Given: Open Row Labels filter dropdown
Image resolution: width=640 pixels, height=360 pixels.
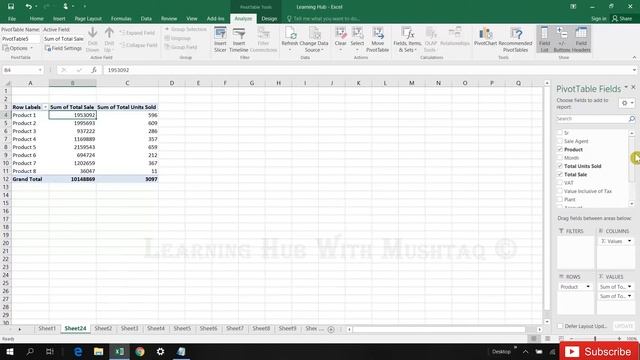Looking at the screenshot, I should [45, 107].
